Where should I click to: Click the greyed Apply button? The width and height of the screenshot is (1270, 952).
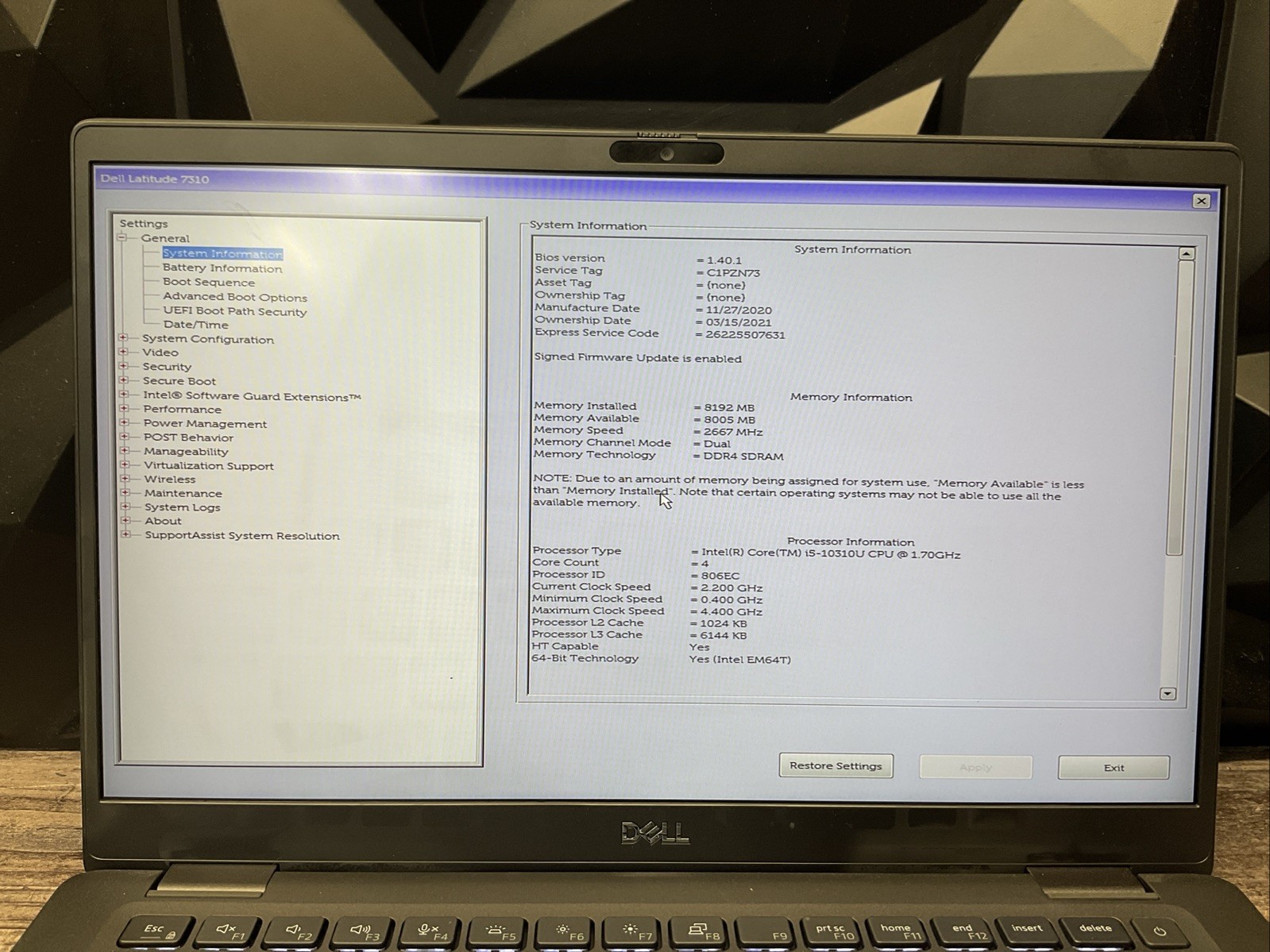click(975, 767)
